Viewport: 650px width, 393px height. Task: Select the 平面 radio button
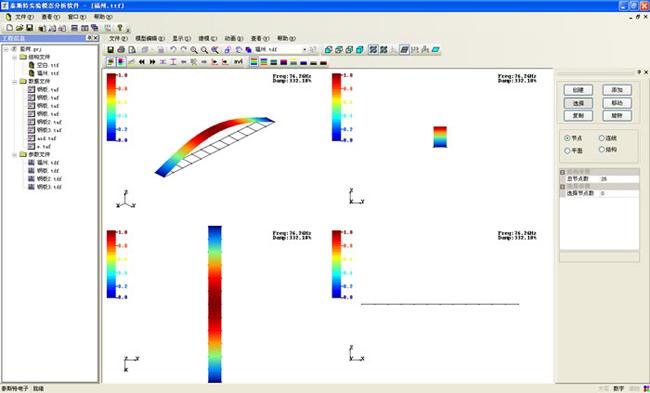coord(567,151)
